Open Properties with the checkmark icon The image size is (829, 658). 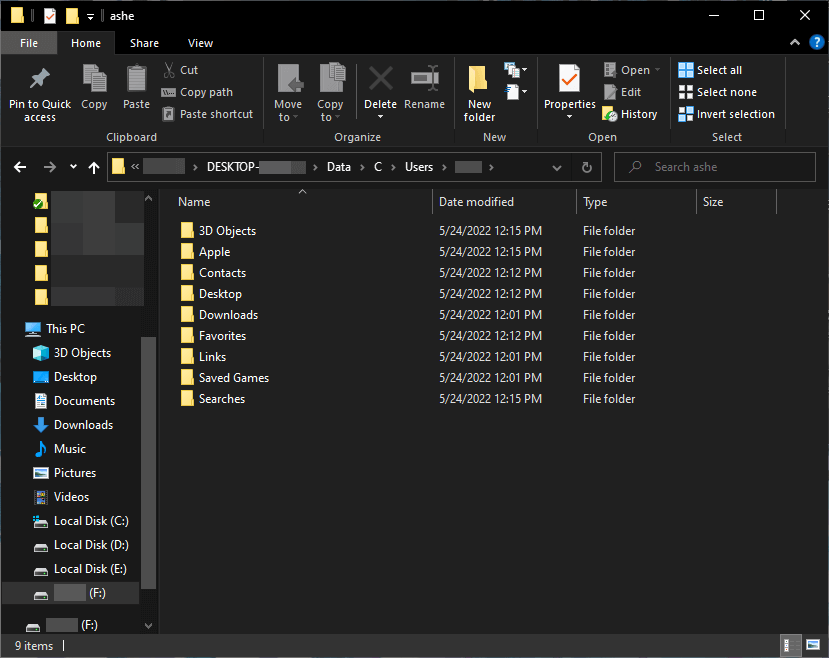point(569,80)
